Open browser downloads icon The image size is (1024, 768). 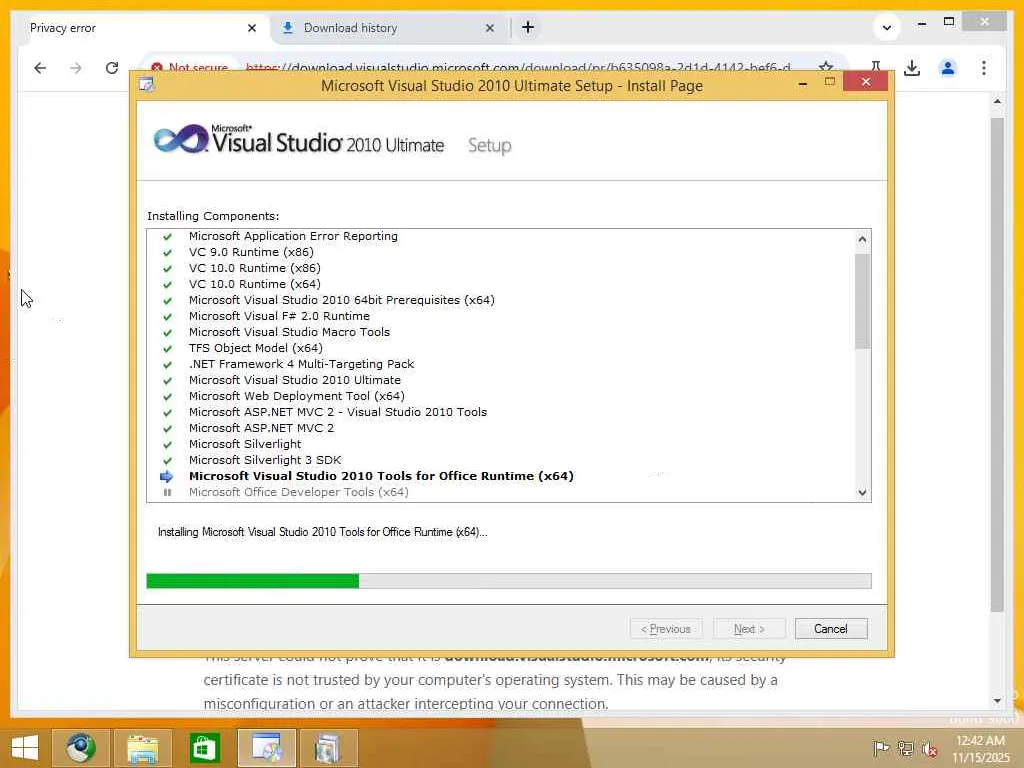[x=912, y=68]
